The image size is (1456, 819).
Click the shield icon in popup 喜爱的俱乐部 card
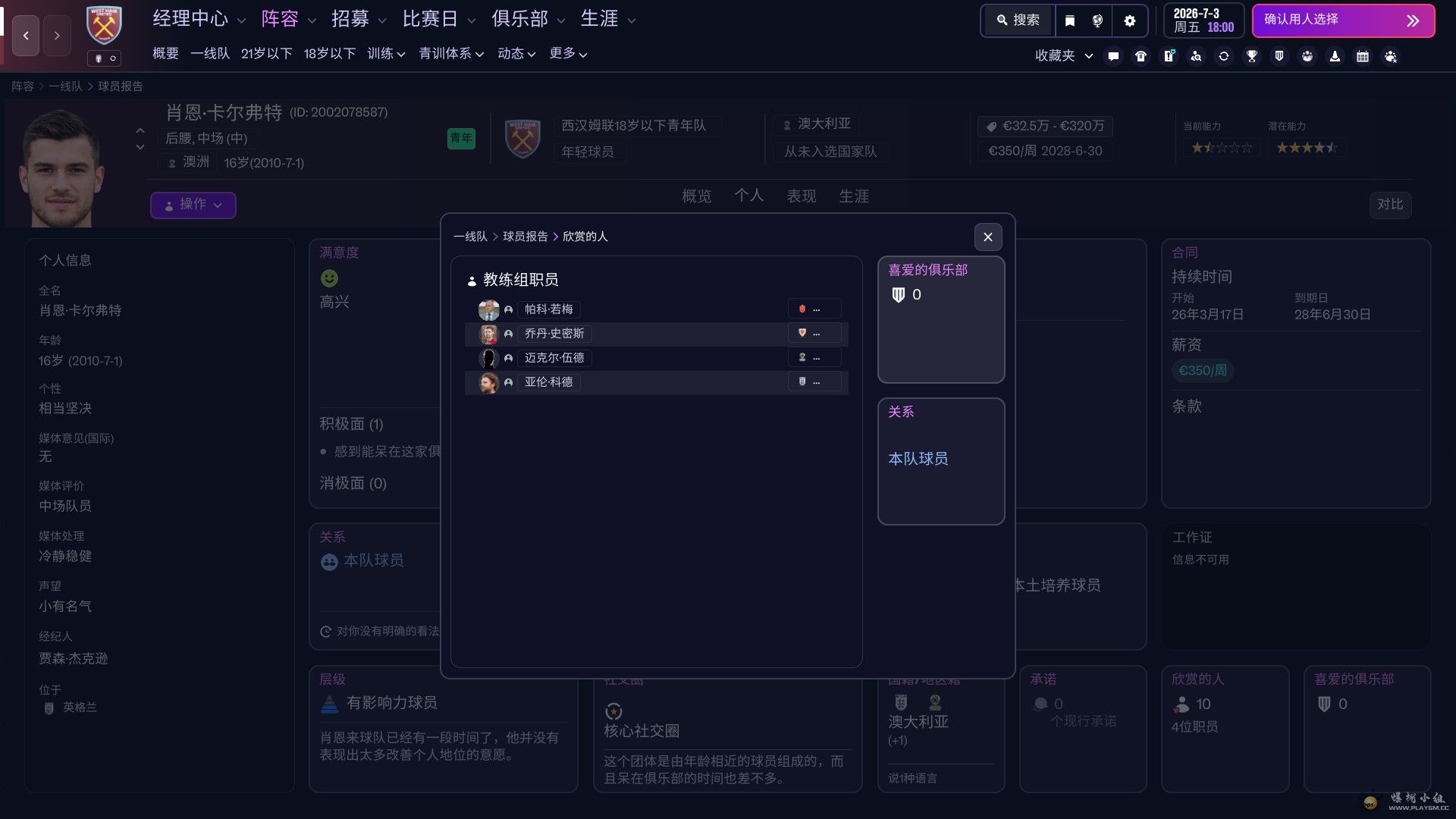point(899,295)
